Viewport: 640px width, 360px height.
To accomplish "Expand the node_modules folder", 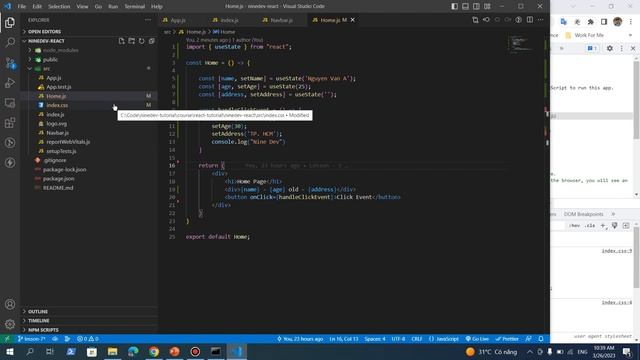I will point(60,50).
